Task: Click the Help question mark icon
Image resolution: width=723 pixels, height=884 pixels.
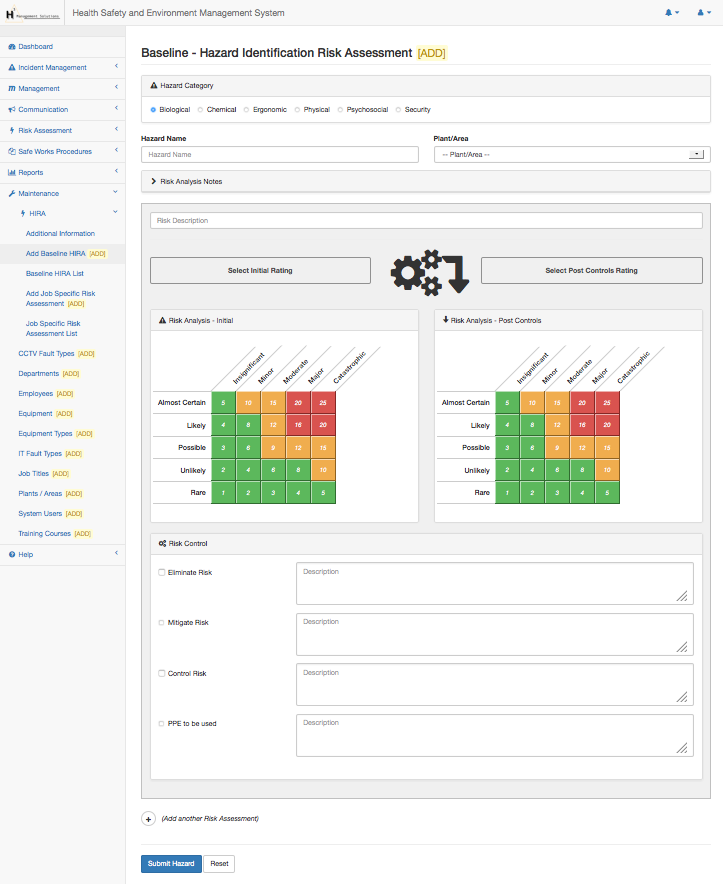Action: (12, 554)
